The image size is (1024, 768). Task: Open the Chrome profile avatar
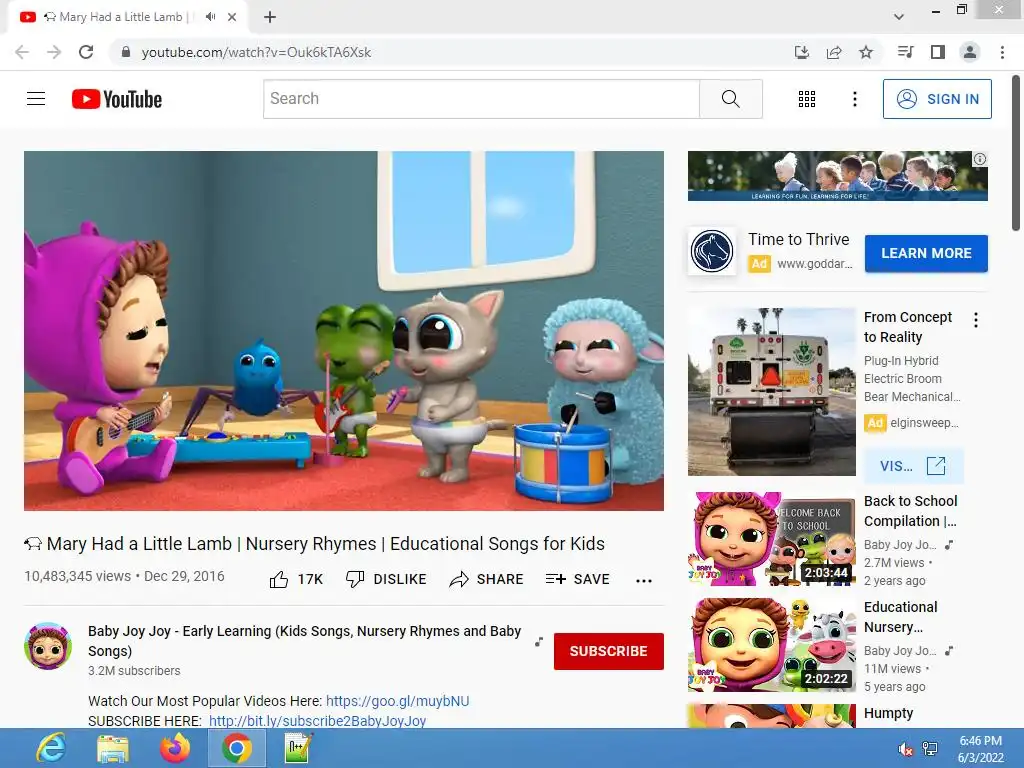point(970,52)
